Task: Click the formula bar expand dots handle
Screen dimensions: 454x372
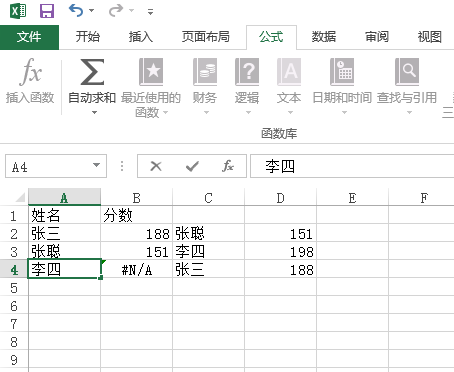Action: pos(122,166)
